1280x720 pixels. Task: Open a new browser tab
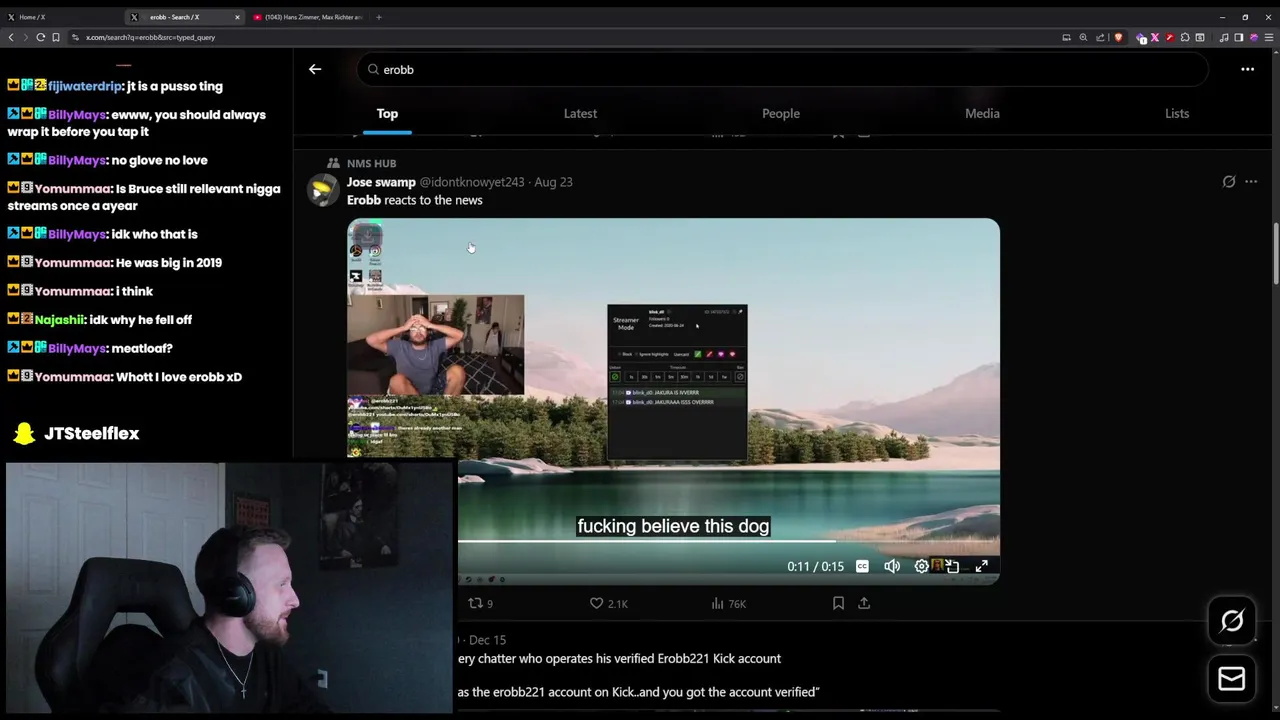click(378, 17)
